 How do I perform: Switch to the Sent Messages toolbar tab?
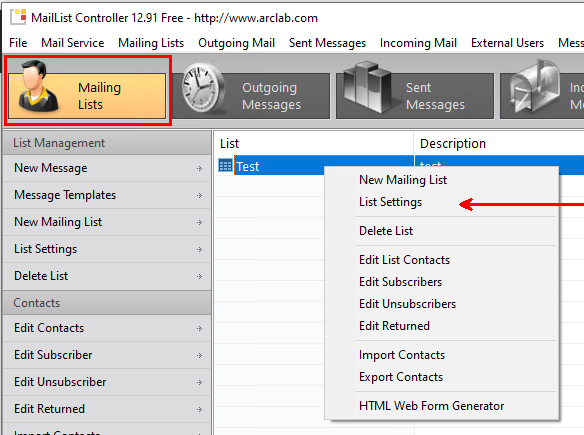pos(415,96)
